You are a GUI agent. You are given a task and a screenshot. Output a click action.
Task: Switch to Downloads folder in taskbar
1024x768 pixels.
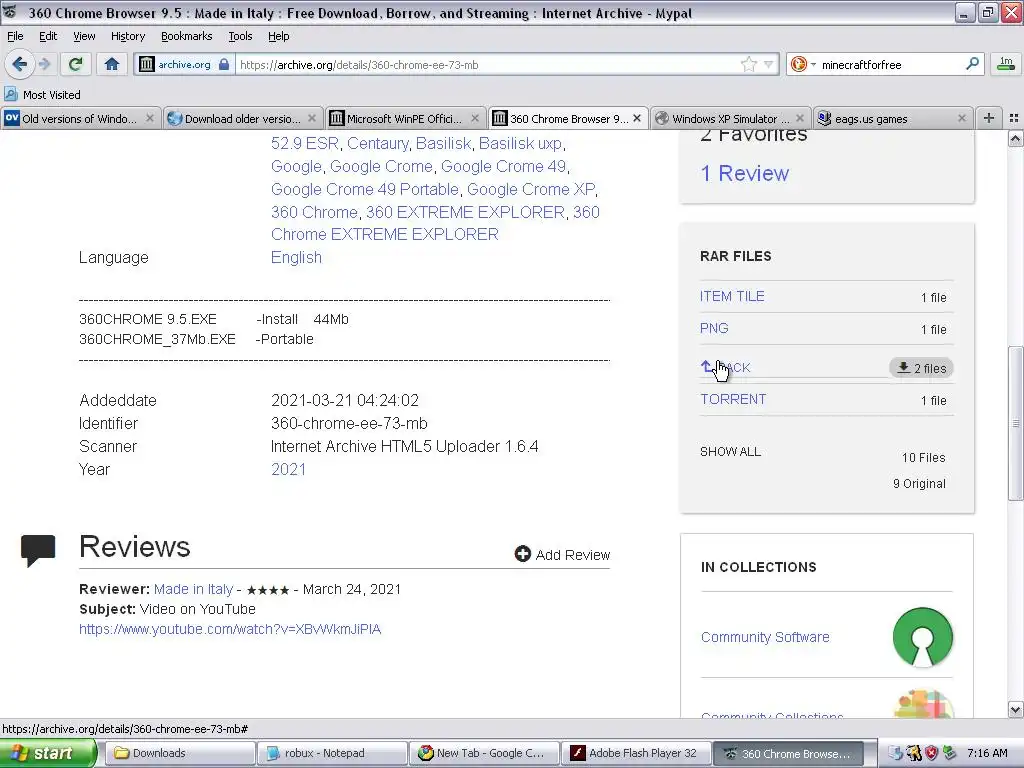pos(179,753)
